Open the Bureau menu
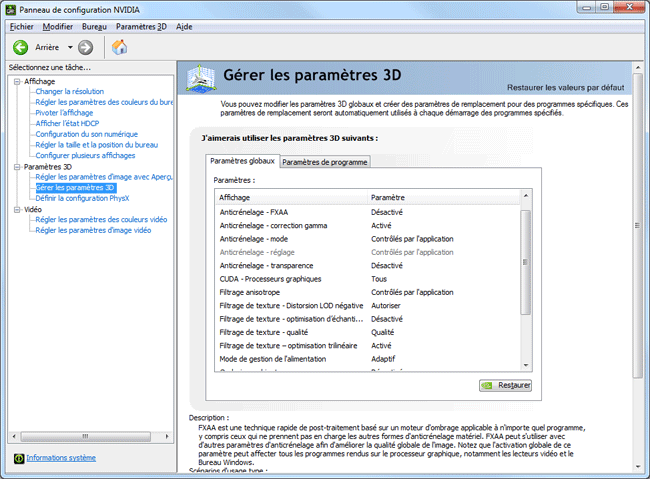650x479 pixels. [x=95, y=26]
